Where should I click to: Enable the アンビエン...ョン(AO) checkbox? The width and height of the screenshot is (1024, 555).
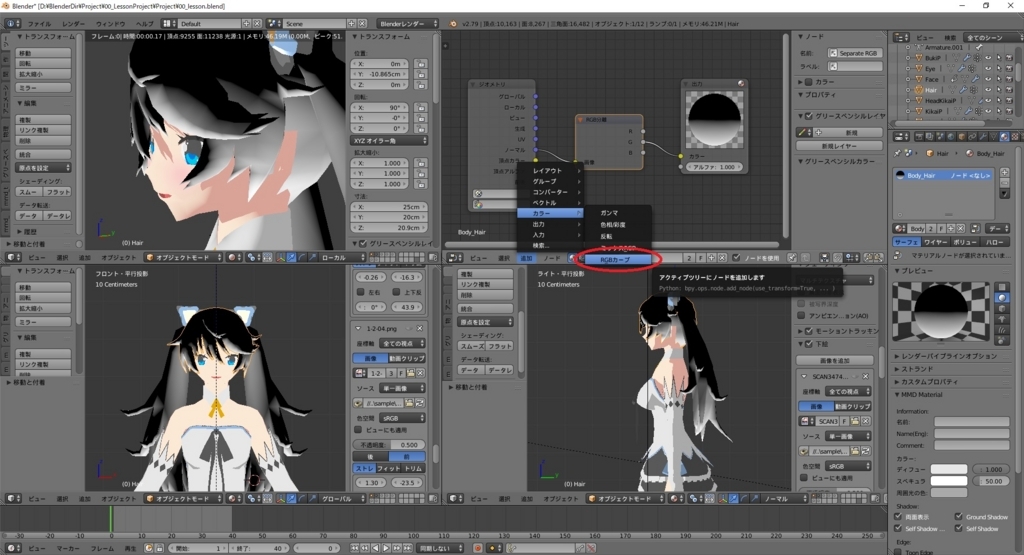pos(801,315)
